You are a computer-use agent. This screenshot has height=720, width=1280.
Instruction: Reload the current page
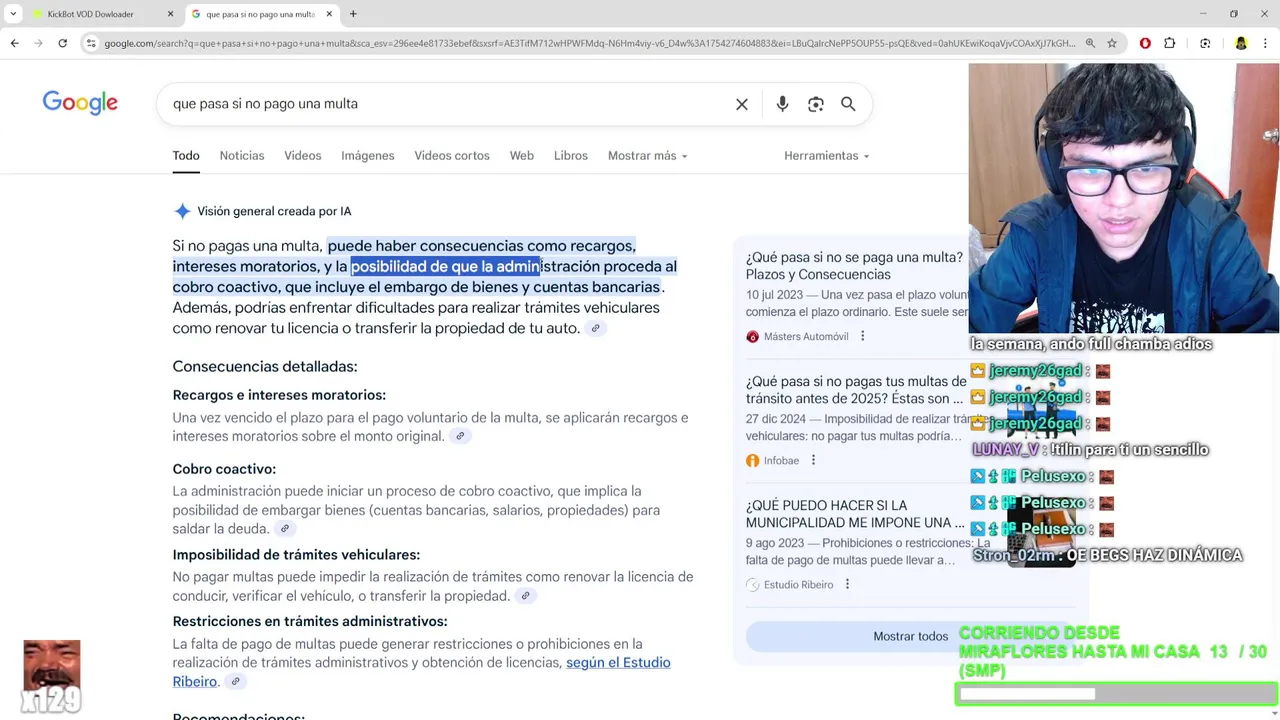pyautogui.click(x=62, y=43)
